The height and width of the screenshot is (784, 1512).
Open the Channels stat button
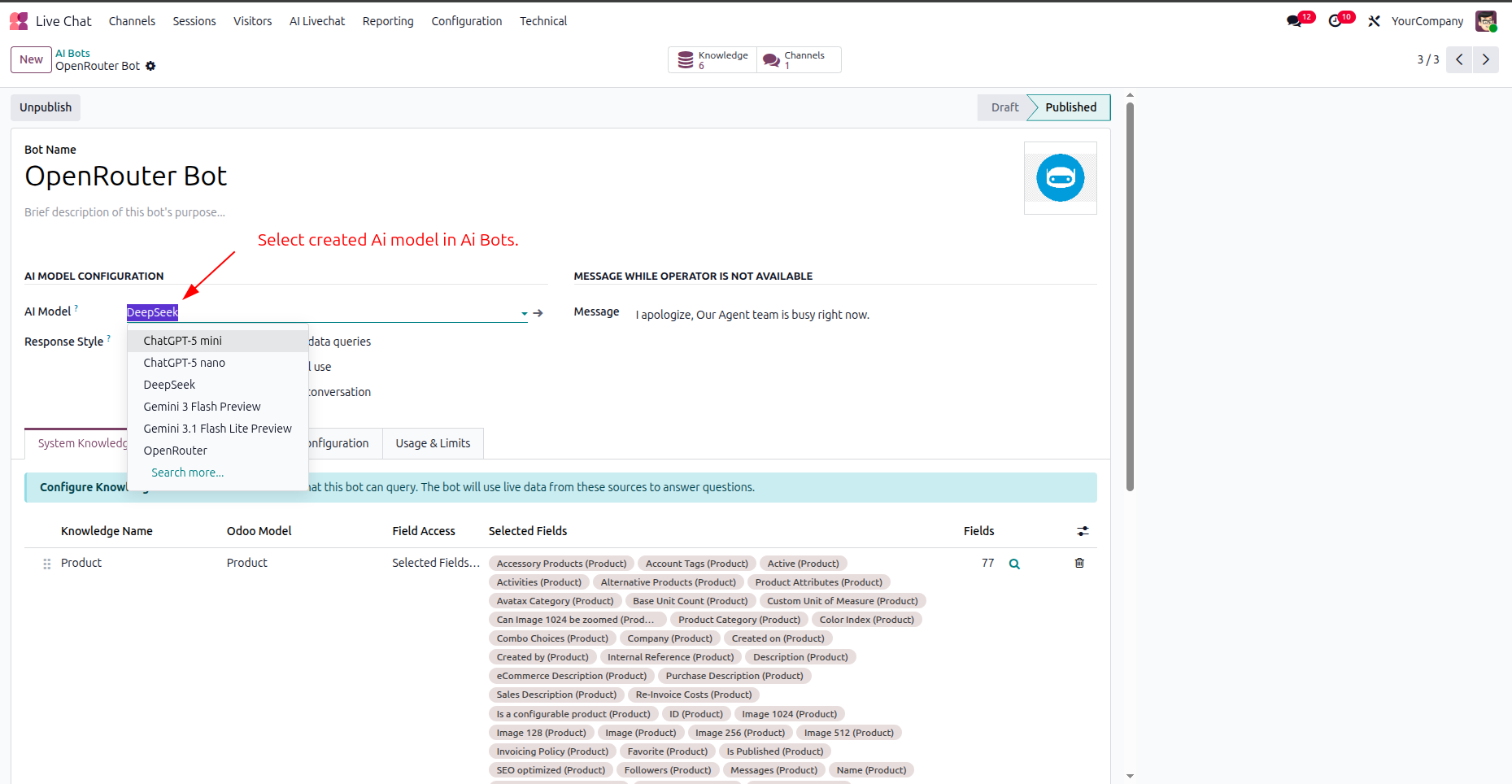799,59
